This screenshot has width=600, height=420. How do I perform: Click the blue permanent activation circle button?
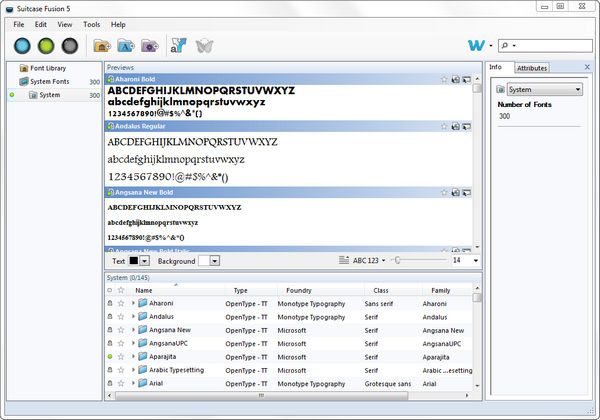(22, 46)
